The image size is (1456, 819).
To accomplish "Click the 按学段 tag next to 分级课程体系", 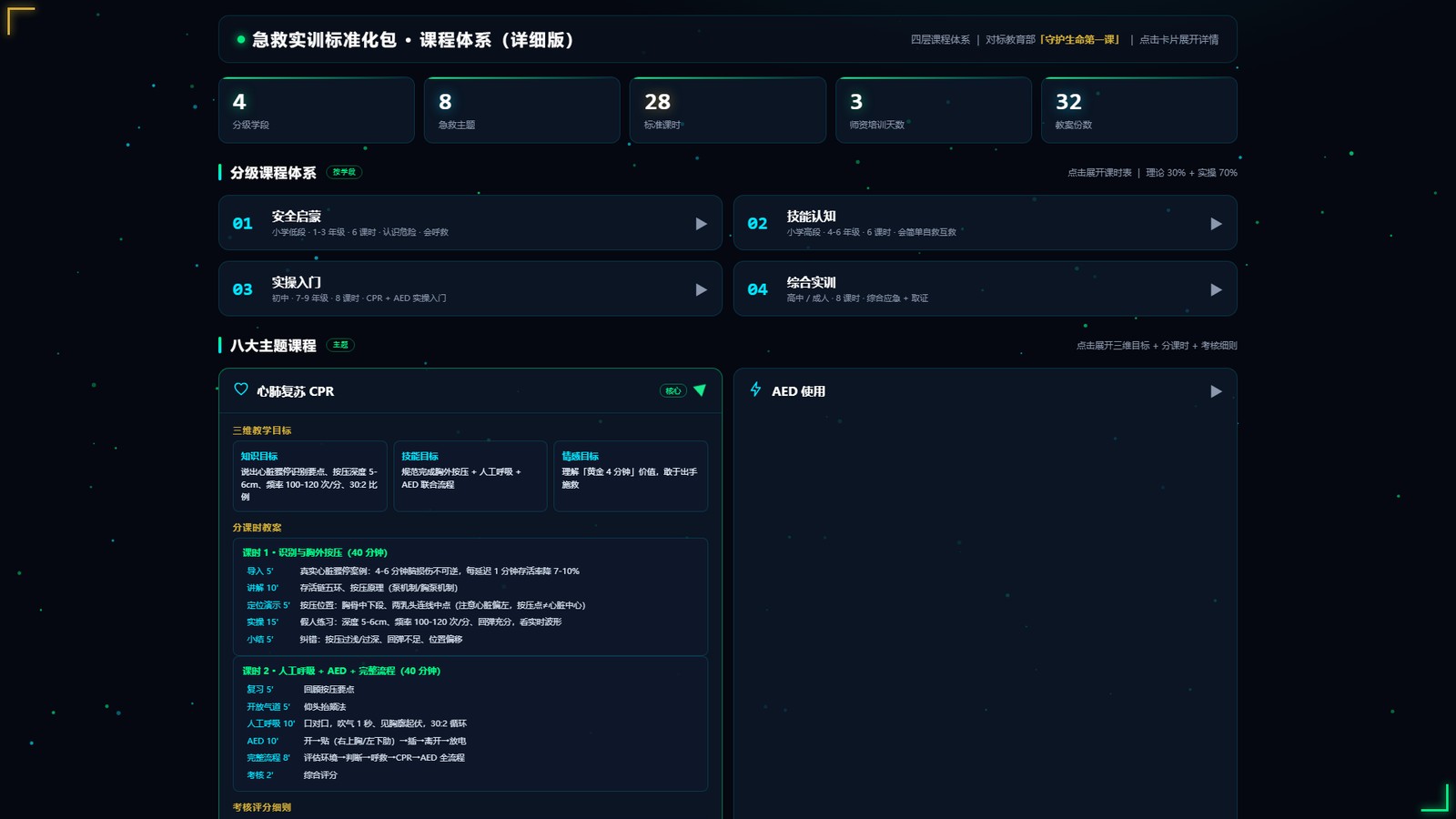I will tap(344, 172).
